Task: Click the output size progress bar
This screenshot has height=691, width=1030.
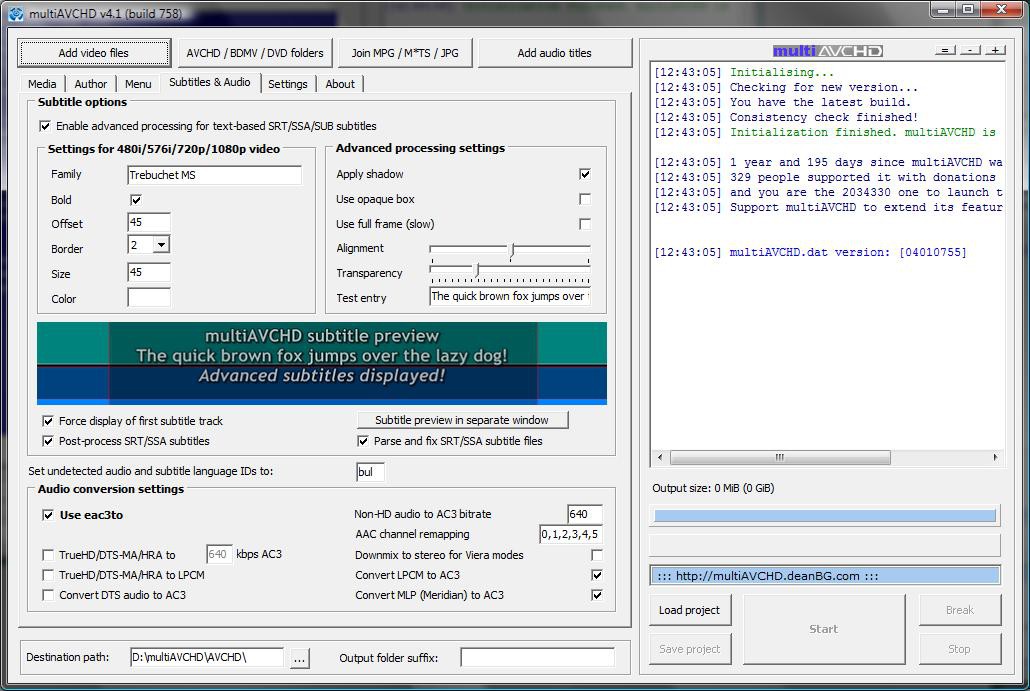Action: pos(825,516)
